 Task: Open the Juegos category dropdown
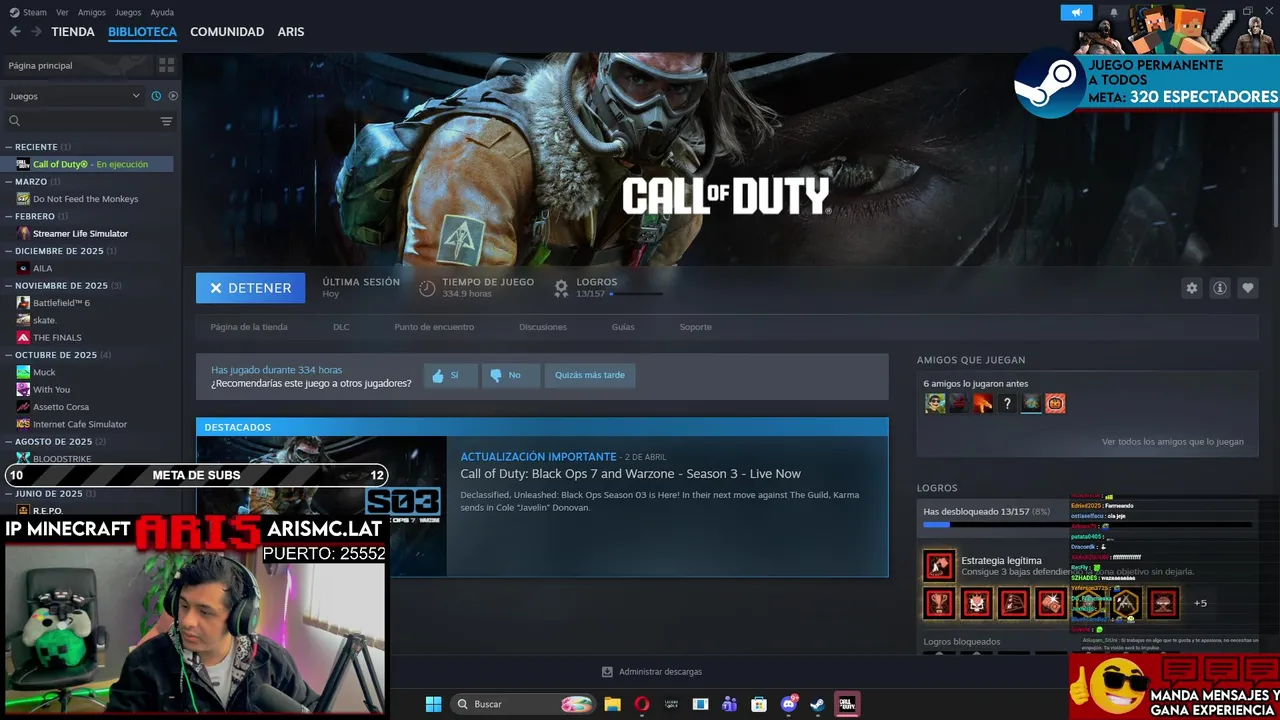(74, 96)
